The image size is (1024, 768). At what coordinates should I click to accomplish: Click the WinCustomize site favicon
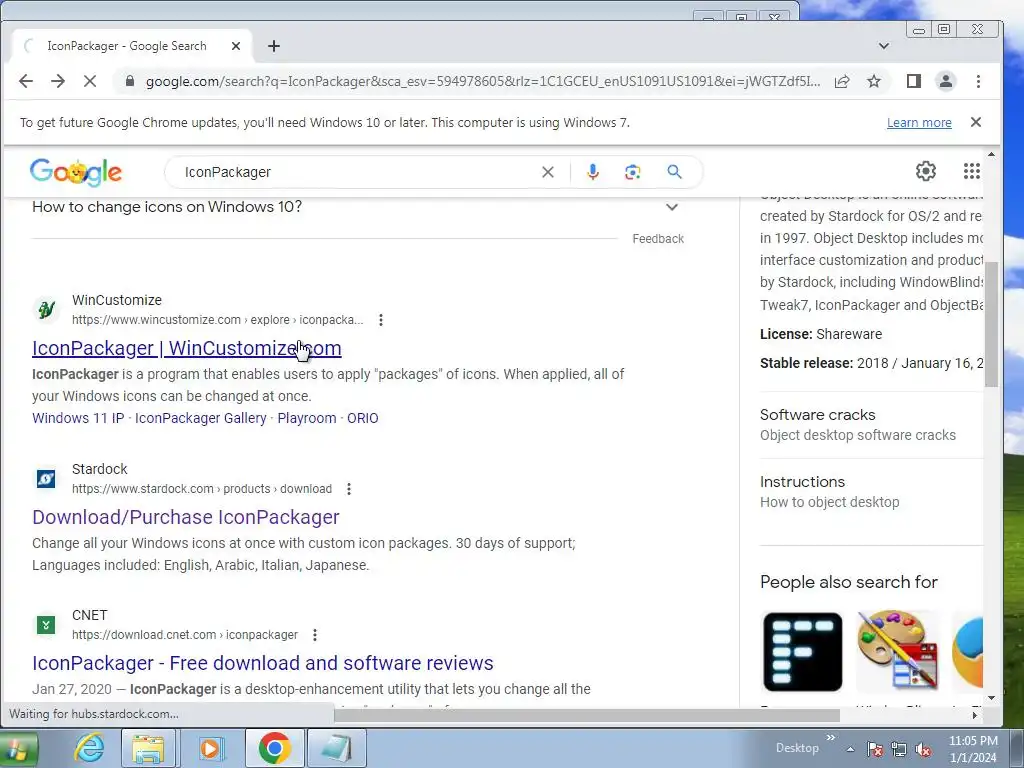click(x=46, y=309)
